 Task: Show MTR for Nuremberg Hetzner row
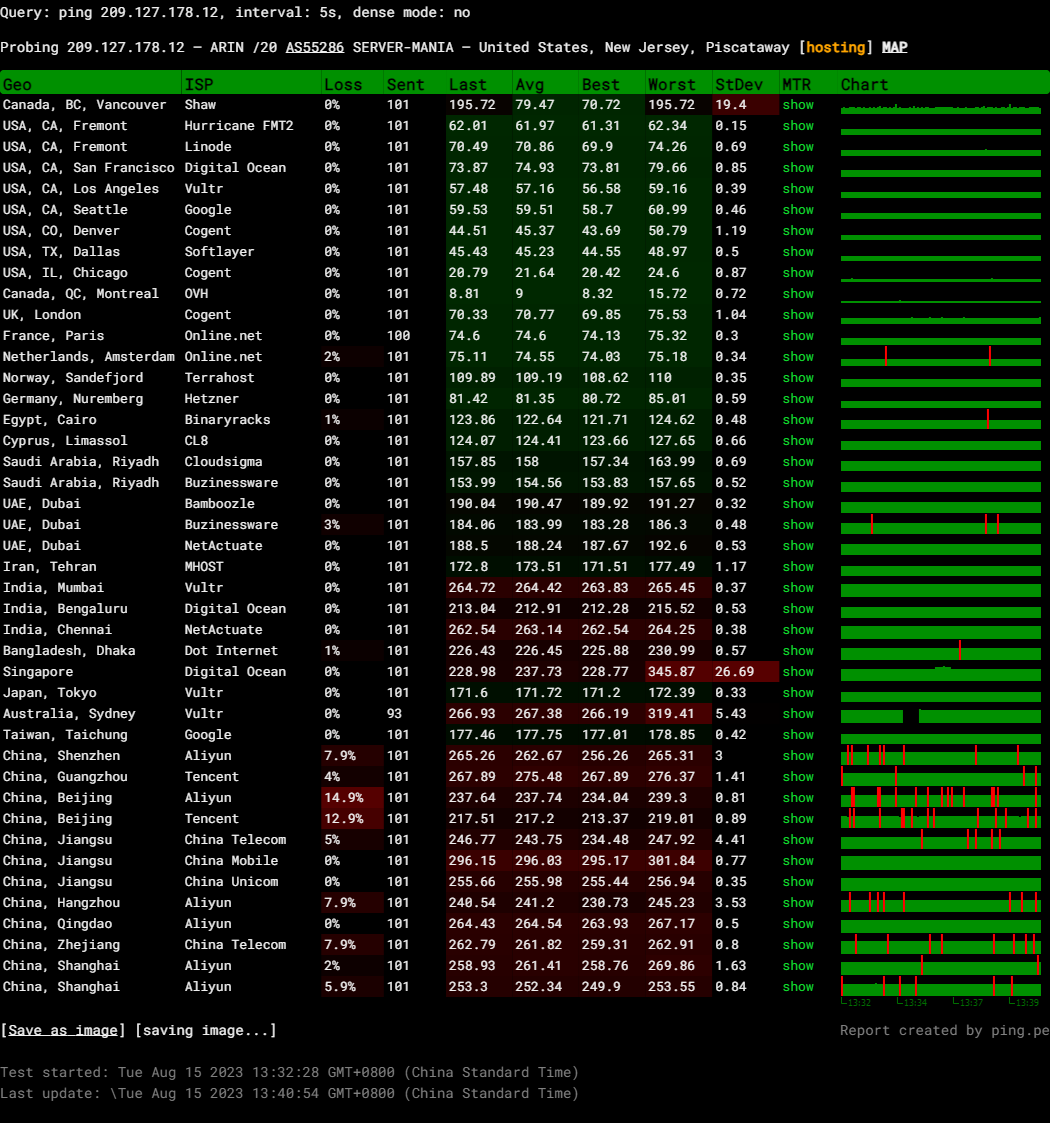[798, 399]
